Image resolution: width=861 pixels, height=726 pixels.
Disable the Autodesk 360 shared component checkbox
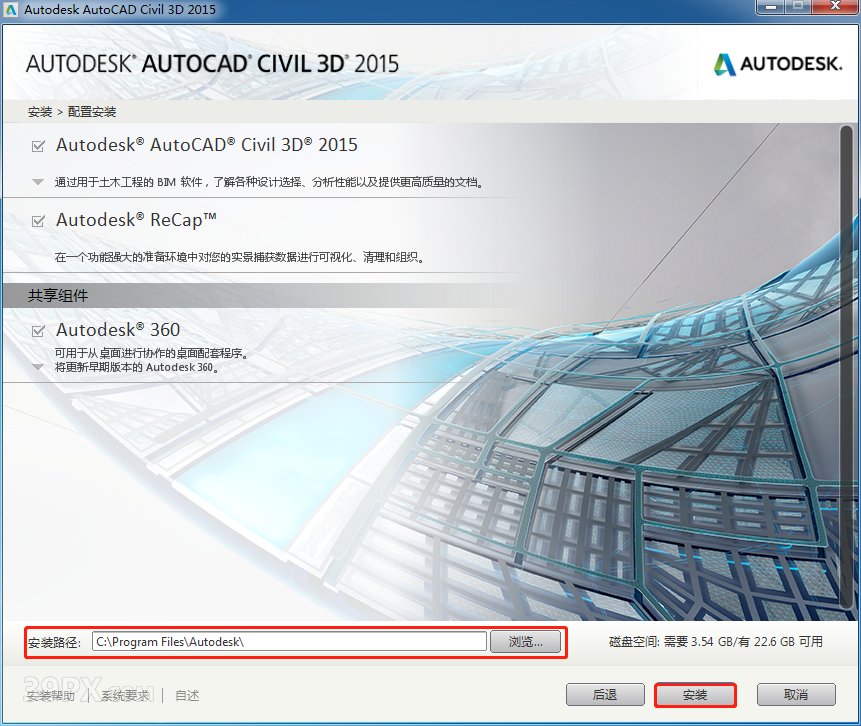point(37,331)
